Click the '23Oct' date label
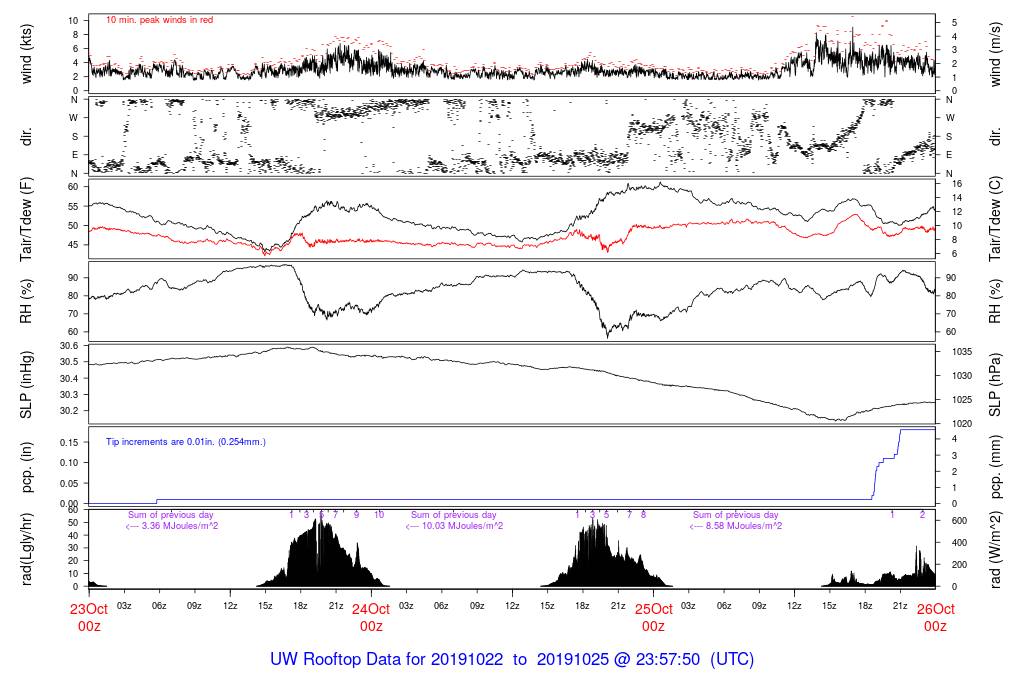This screenshot has height=700, width=1024. [x=89, y=609]
